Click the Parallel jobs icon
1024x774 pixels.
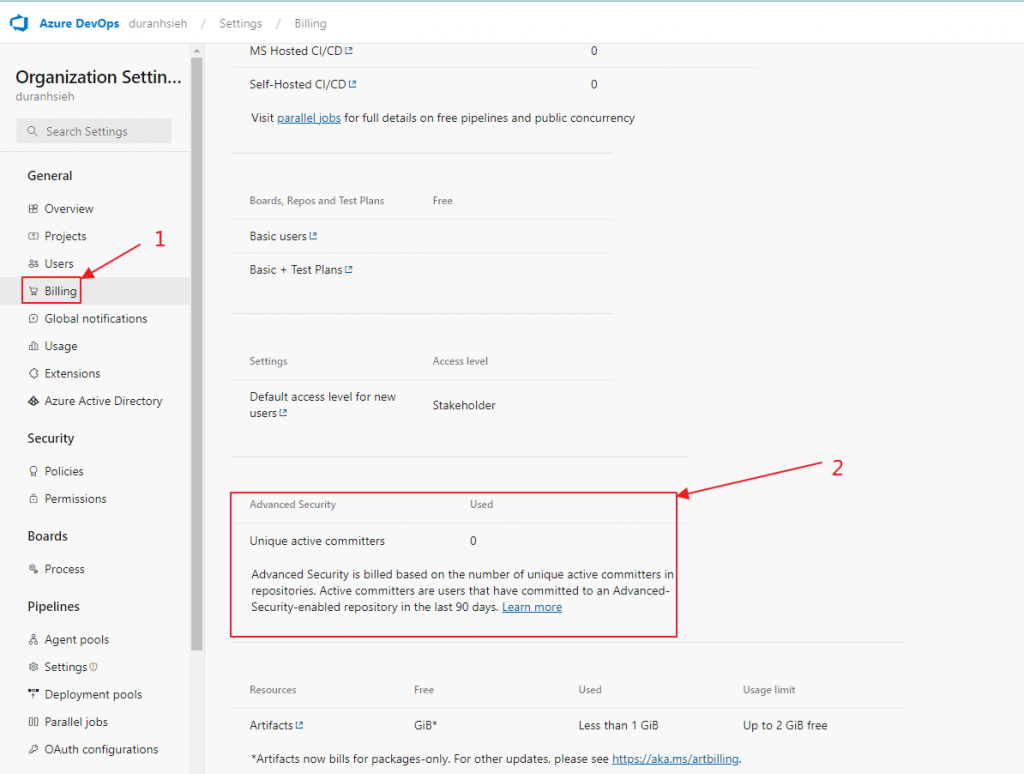click(33, 722)
